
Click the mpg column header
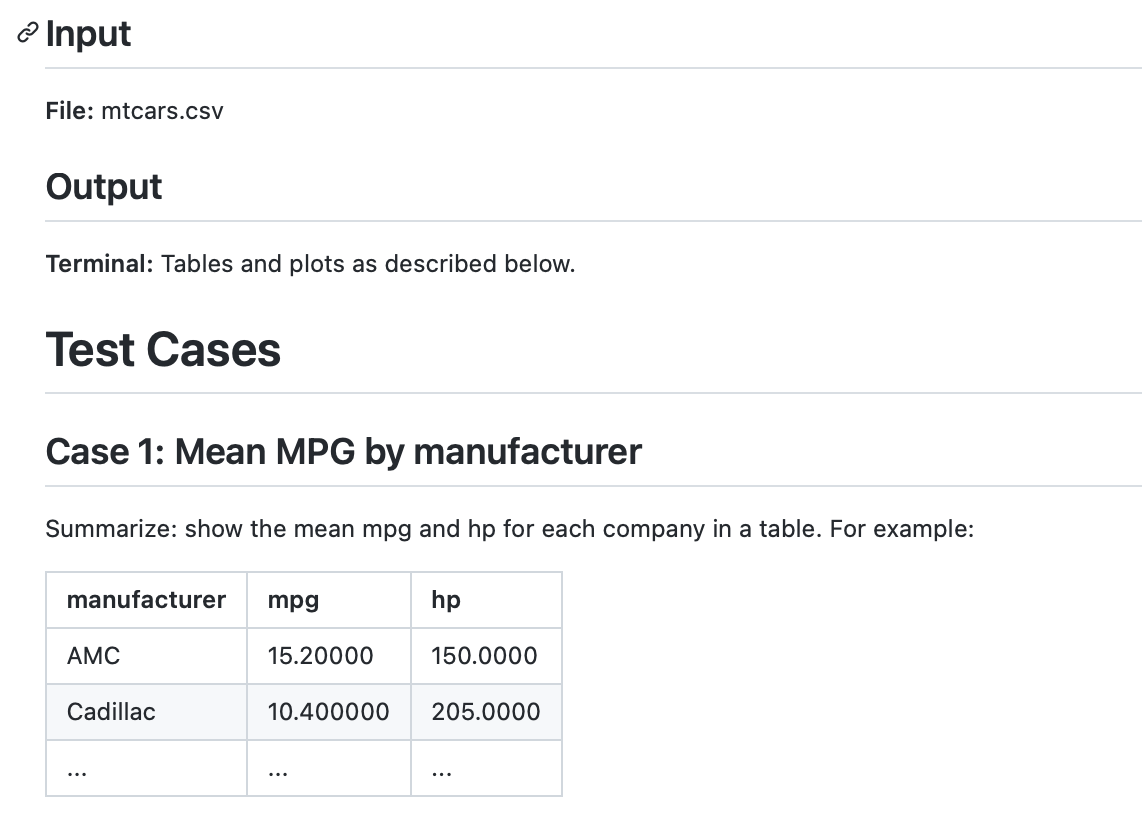point(293,600)
